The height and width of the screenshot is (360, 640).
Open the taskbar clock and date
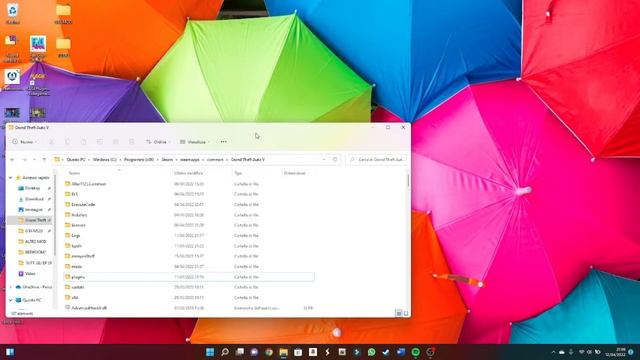coord(616,352)
